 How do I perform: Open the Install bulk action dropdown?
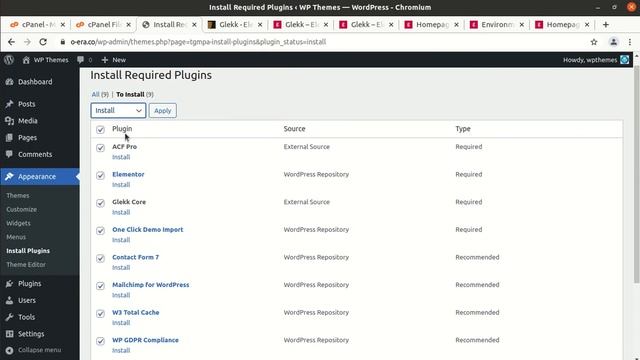[118, 111]
